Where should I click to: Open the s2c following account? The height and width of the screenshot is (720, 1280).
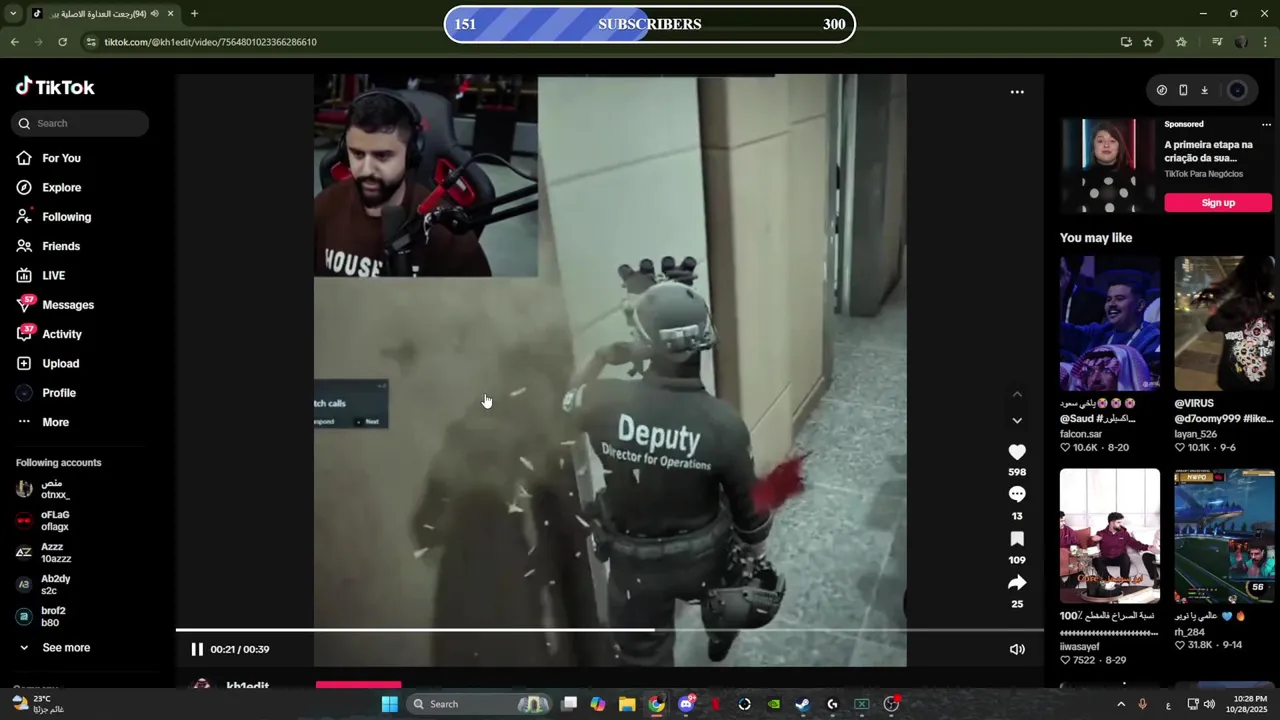pyautogui.click(x=44, y=585)
